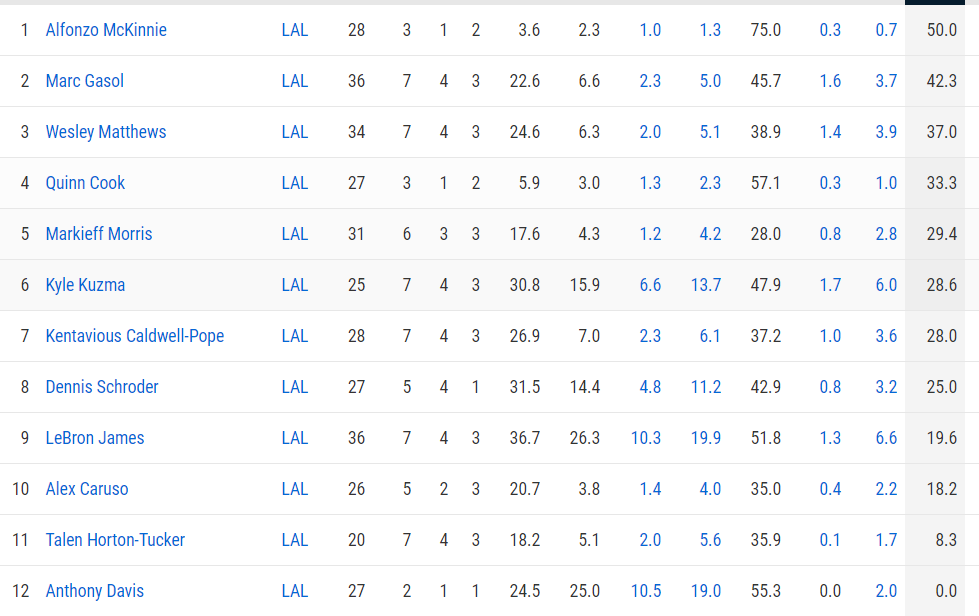The width and height of the screenshot is (979, 616).
Task: Open Wesley Matthews player page
Action: click(x=106, y=132)
